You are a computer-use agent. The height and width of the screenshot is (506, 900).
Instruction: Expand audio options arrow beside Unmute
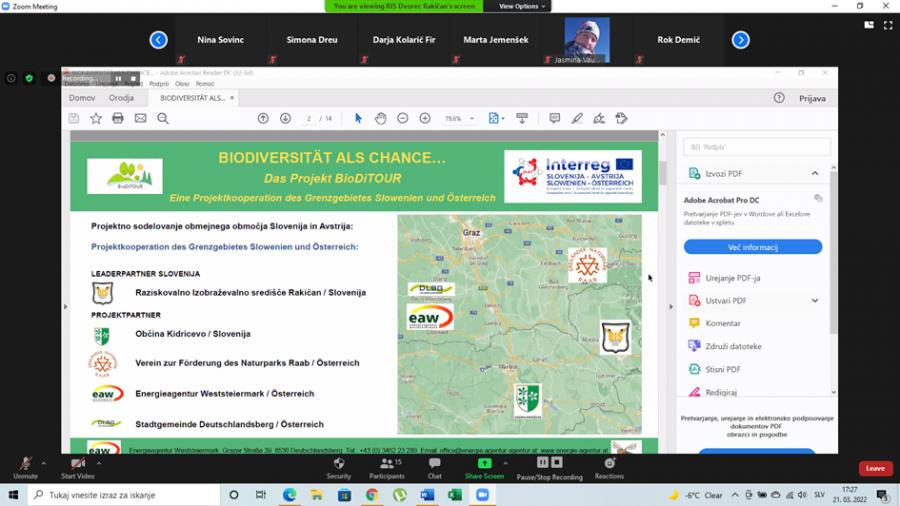[x=44, y=462]
